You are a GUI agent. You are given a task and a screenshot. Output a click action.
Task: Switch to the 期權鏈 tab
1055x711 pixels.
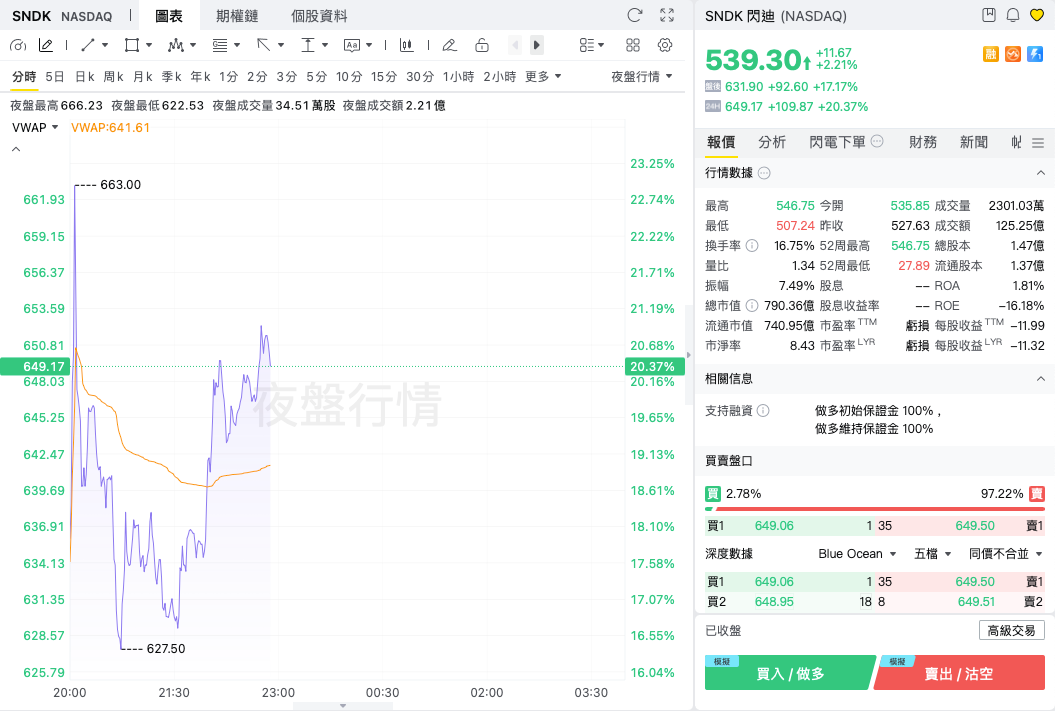click(x=236, y=16)
